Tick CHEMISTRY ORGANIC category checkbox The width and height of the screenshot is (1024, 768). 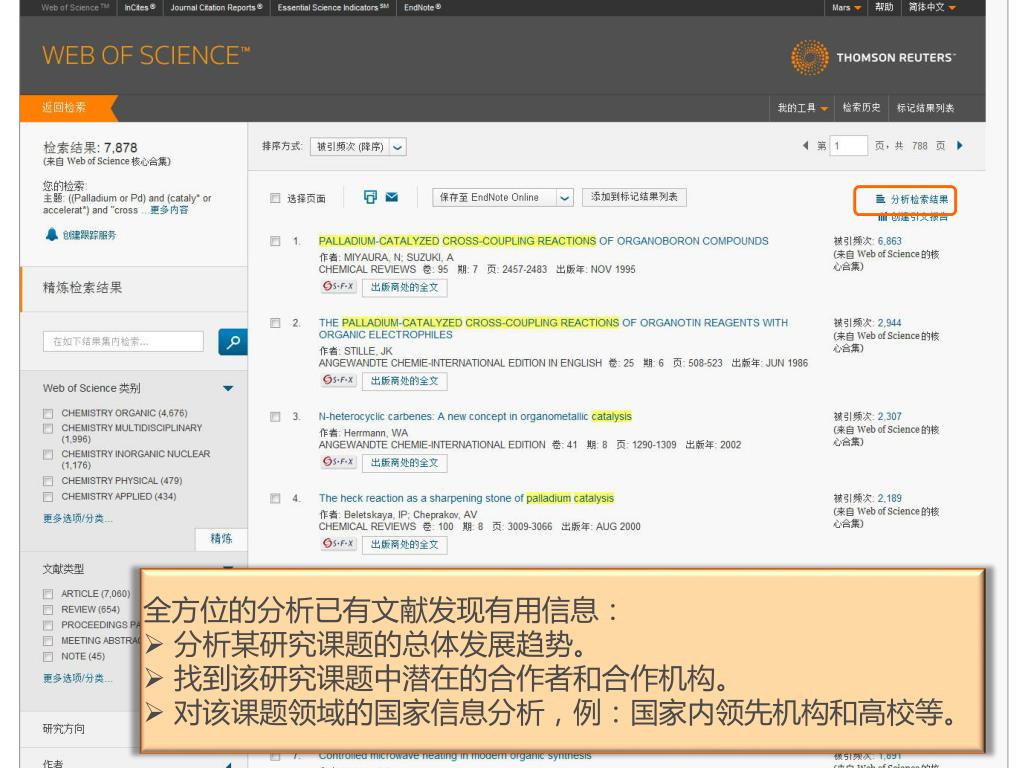48,413
